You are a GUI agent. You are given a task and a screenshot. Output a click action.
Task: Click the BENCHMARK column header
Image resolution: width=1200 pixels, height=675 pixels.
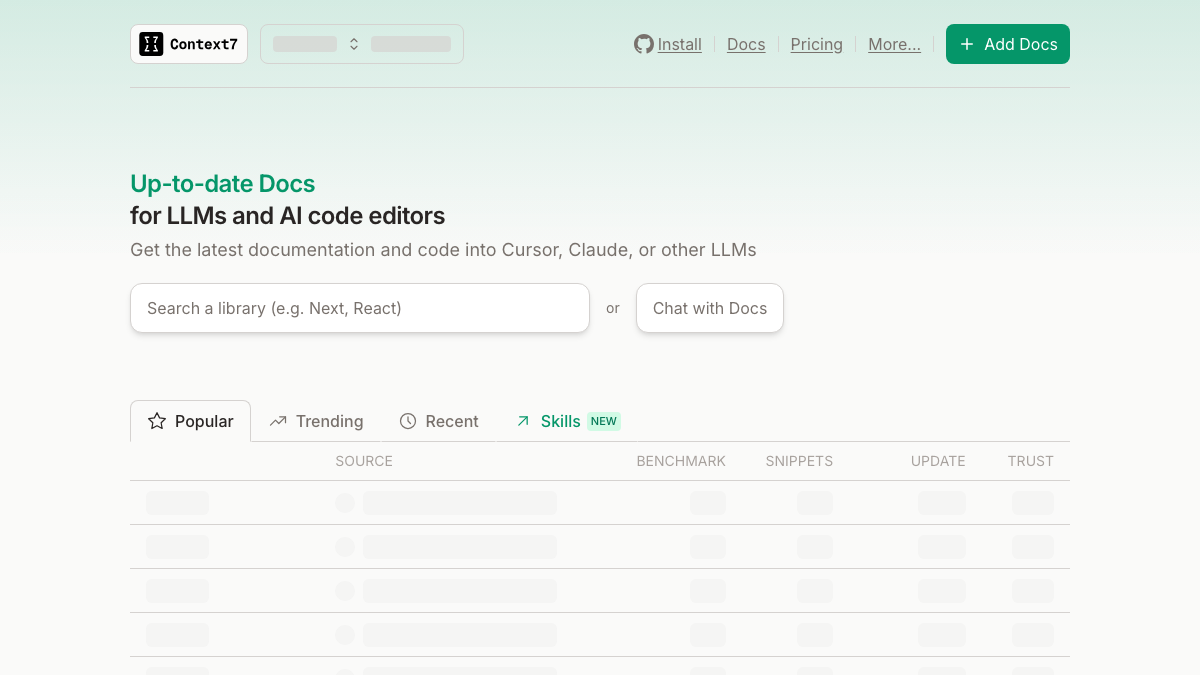(681, 461)
